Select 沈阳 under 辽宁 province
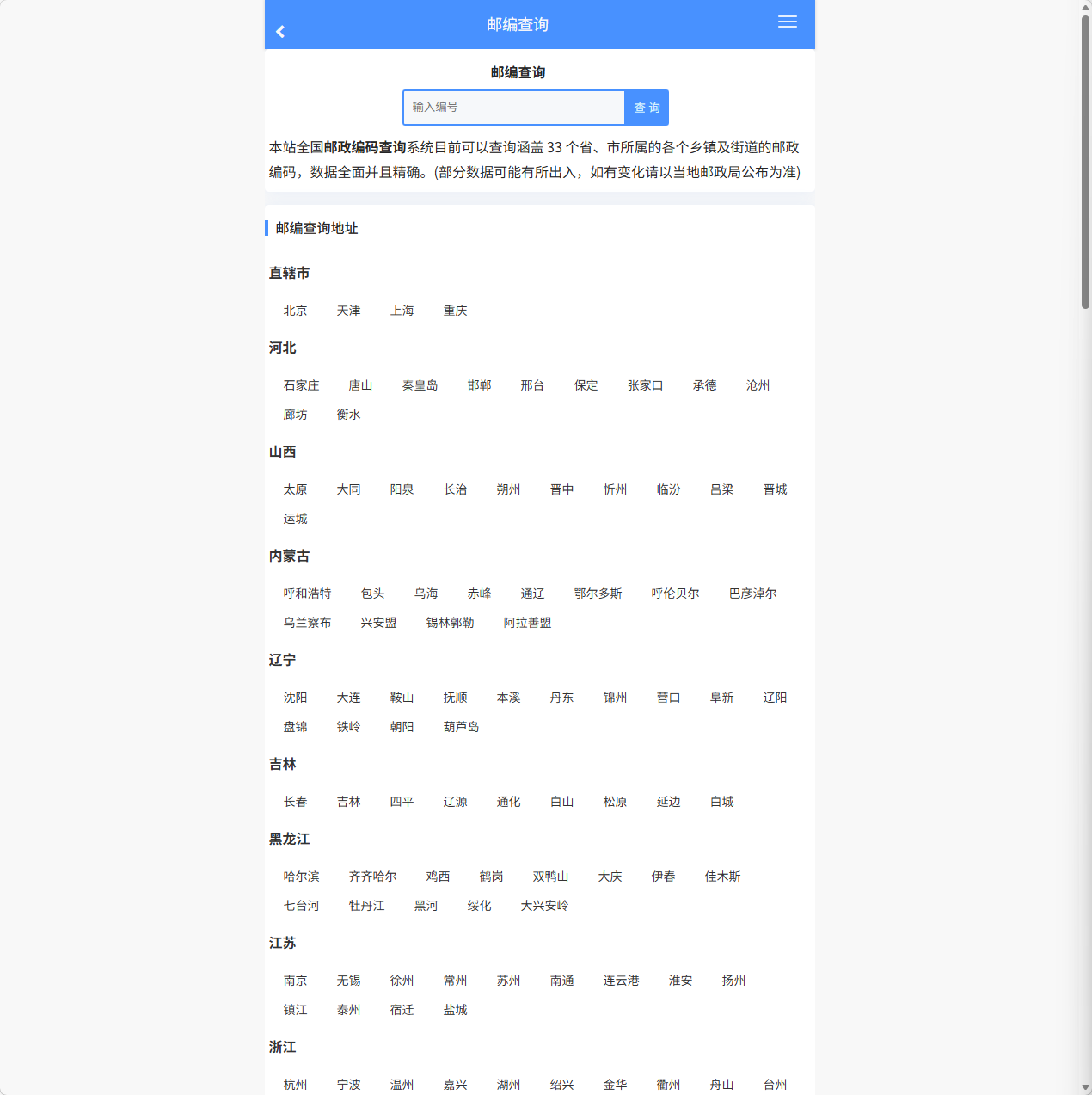Image resolution: width=1092 pixels, height=1095 pixels. (x=295, y=698)
